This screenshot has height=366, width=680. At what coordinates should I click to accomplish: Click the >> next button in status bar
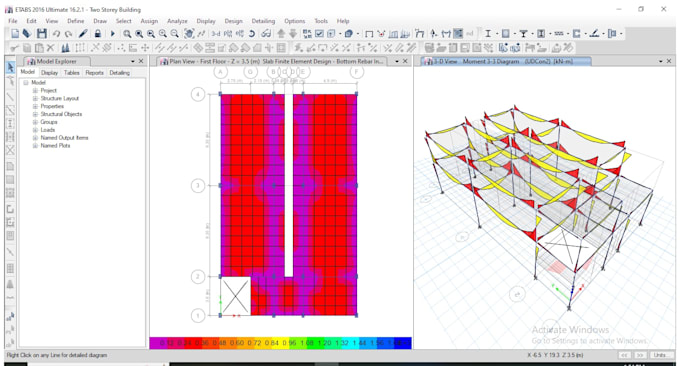pyautogui.click(x=640, y=355)
